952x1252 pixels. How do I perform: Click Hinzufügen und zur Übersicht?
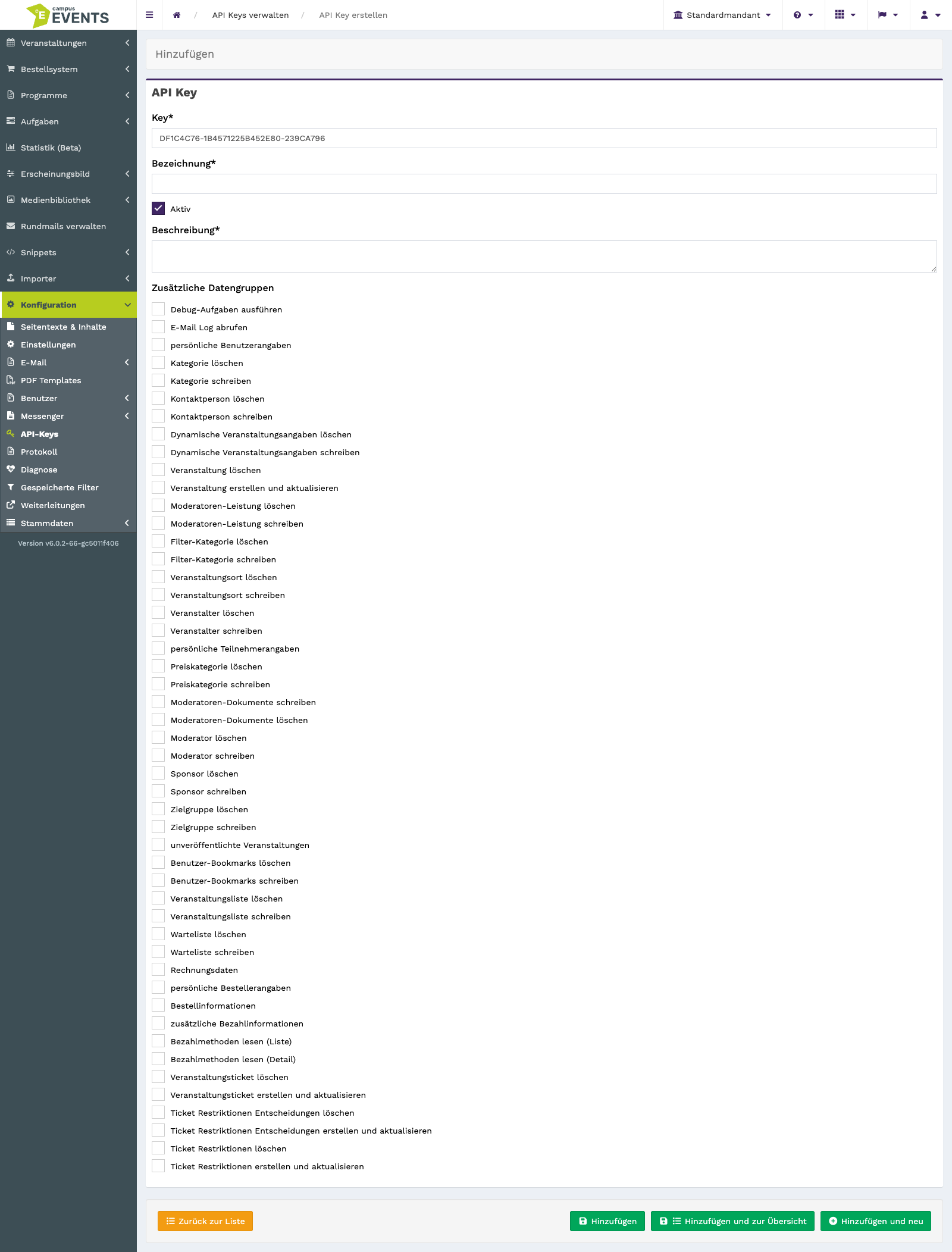[x=732, y=1221]
